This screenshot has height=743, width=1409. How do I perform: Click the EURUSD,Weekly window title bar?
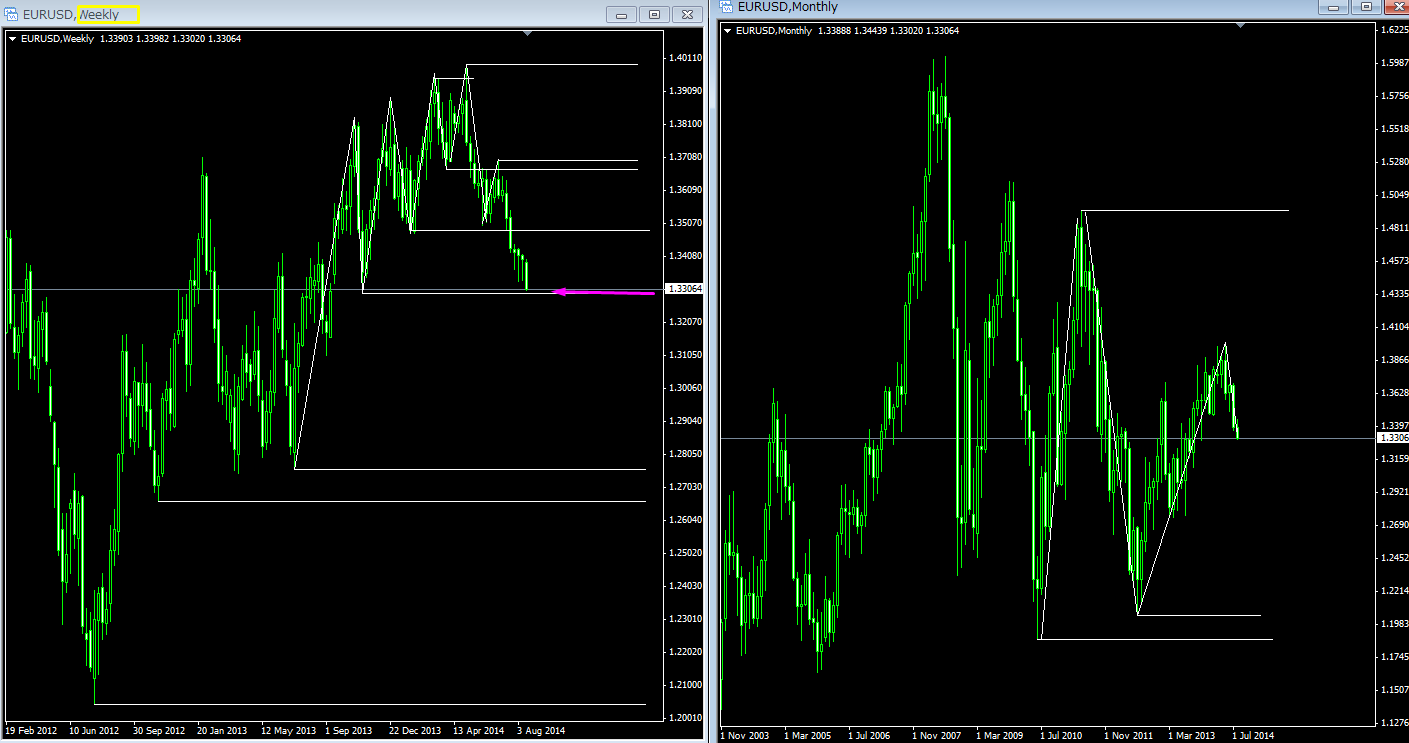point(300,14)
